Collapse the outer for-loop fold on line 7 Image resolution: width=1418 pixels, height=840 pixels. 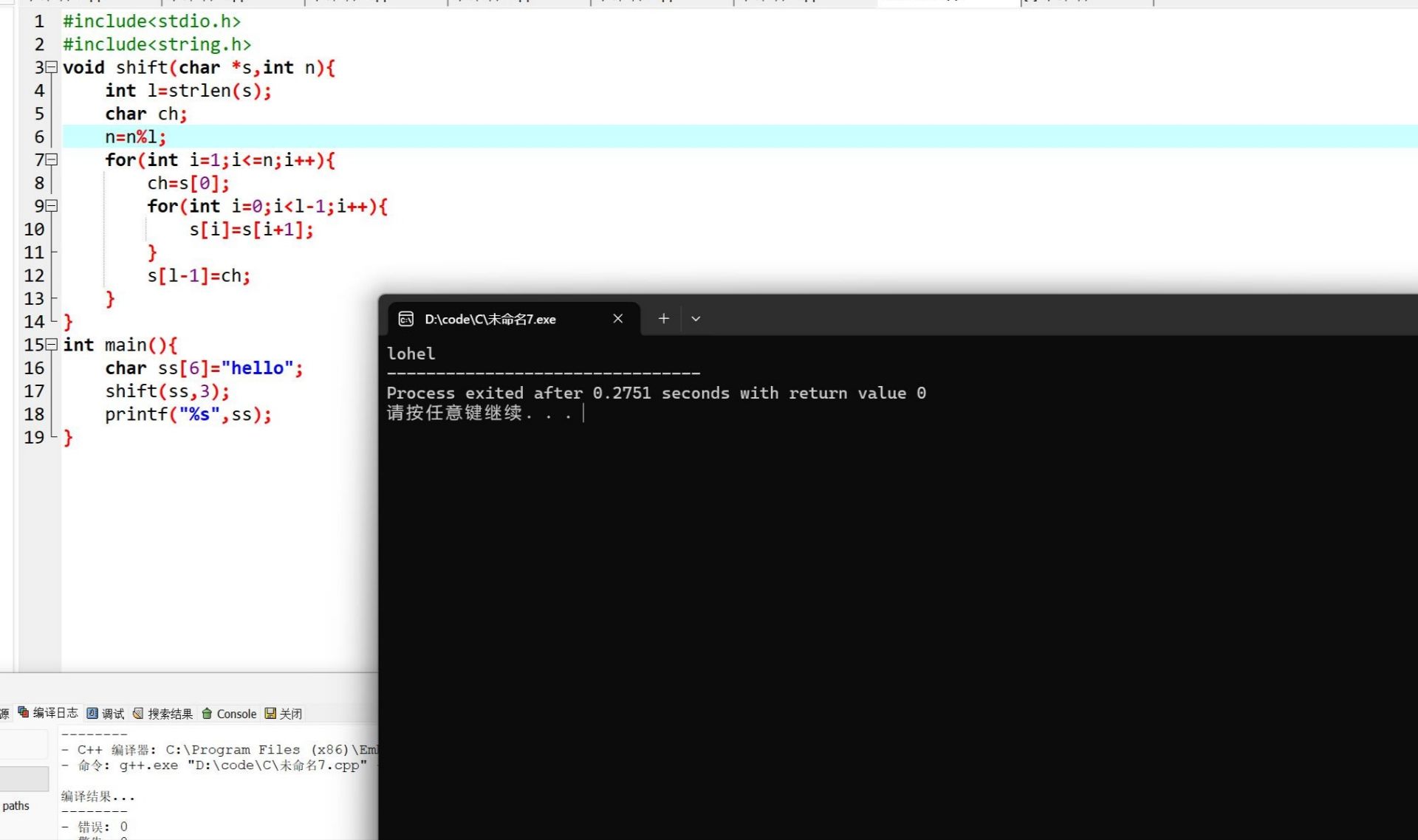click(x=51, y=159)
